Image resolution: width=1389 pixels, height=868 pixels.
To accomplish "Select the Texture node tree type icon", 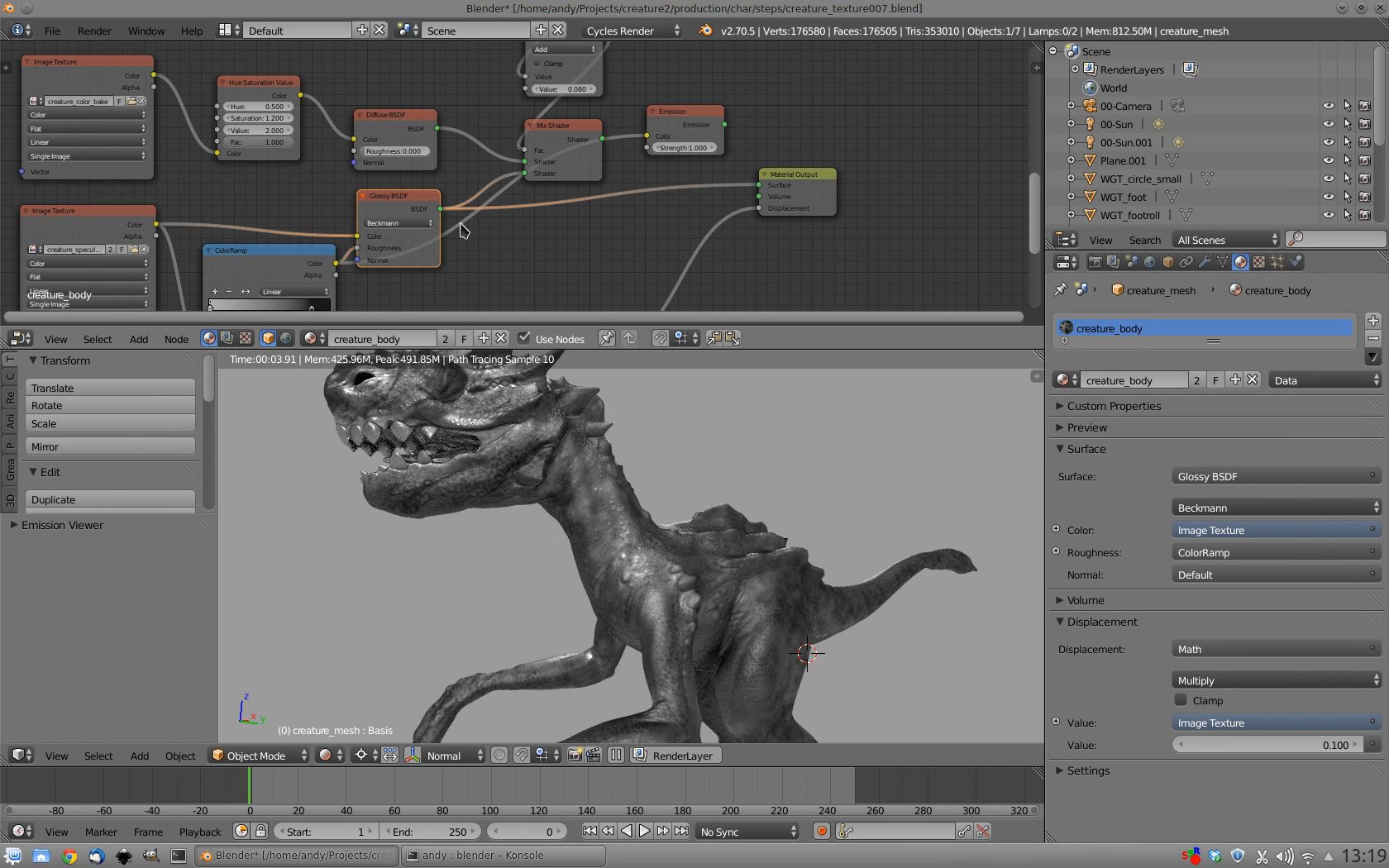I will pyautogui.click(x=246, y=338).
